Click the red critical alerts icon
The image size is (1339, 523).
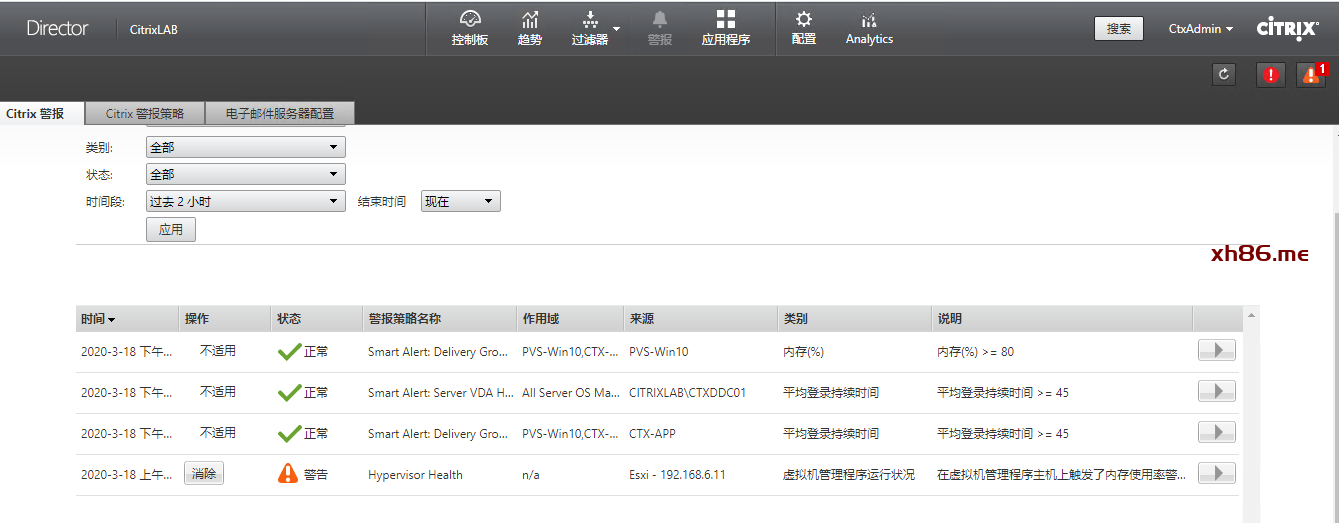coord(1270,75)
